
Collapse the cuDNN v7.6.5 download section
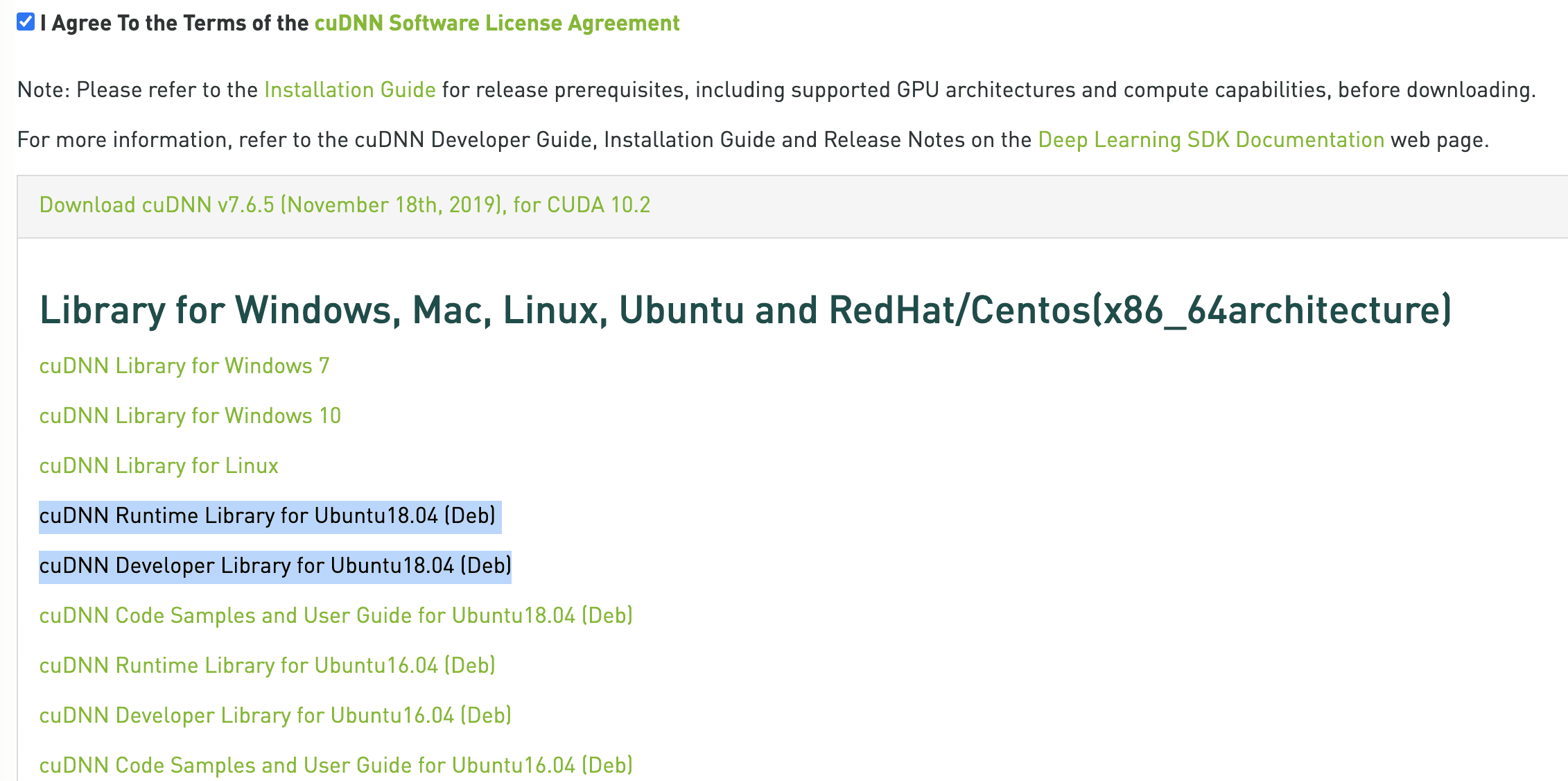point(345,205)
